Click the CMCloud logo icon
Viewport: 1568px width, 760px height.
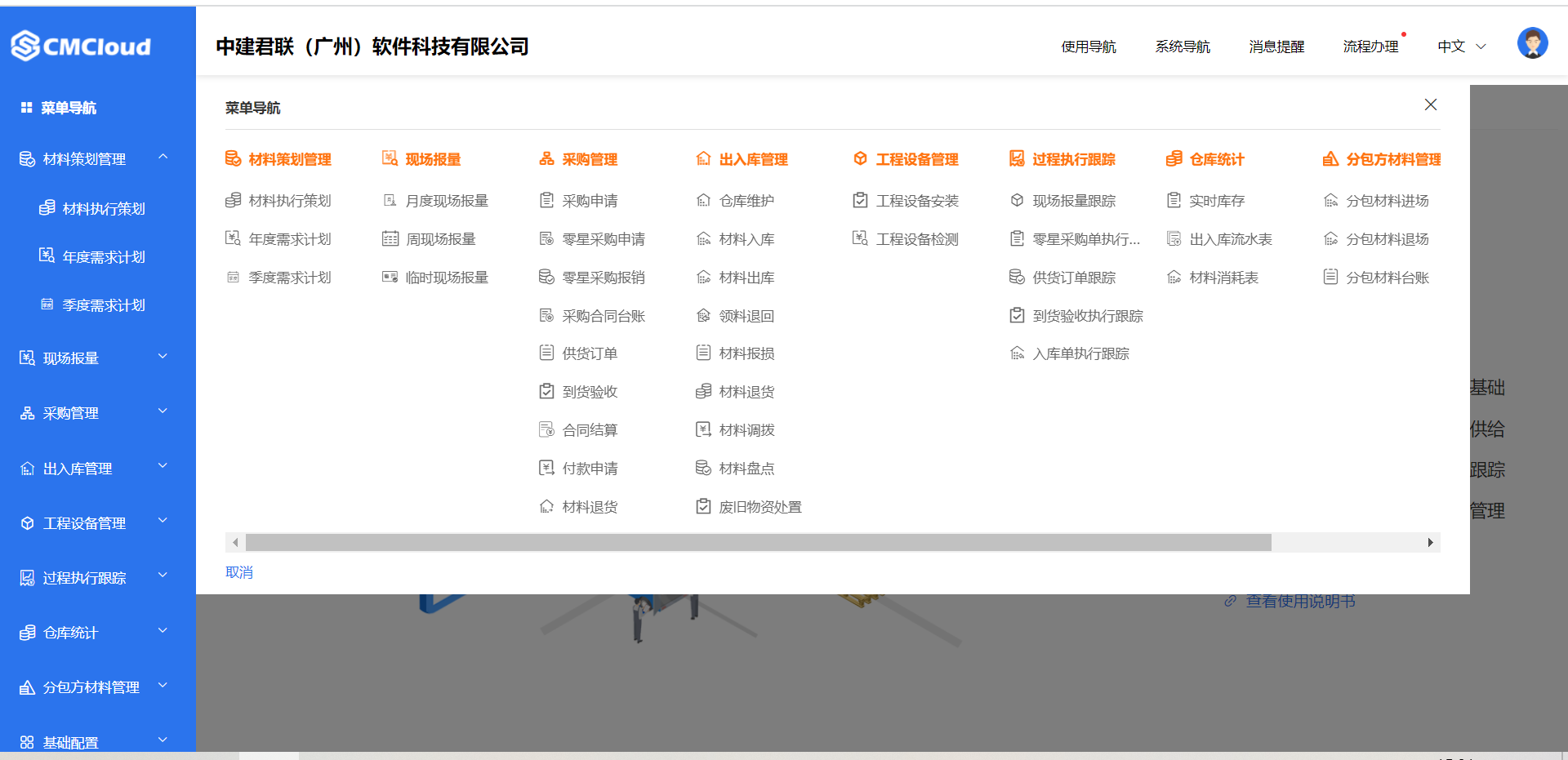point(25,46)
